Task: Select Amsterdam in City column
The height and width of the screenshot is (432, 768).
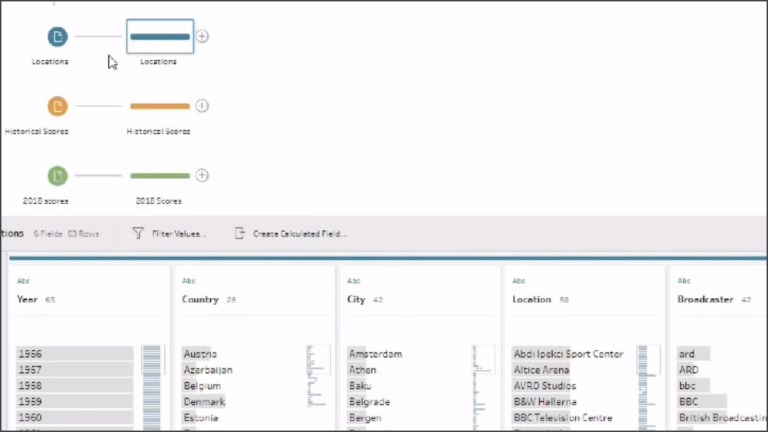Action: click(375, 354)
